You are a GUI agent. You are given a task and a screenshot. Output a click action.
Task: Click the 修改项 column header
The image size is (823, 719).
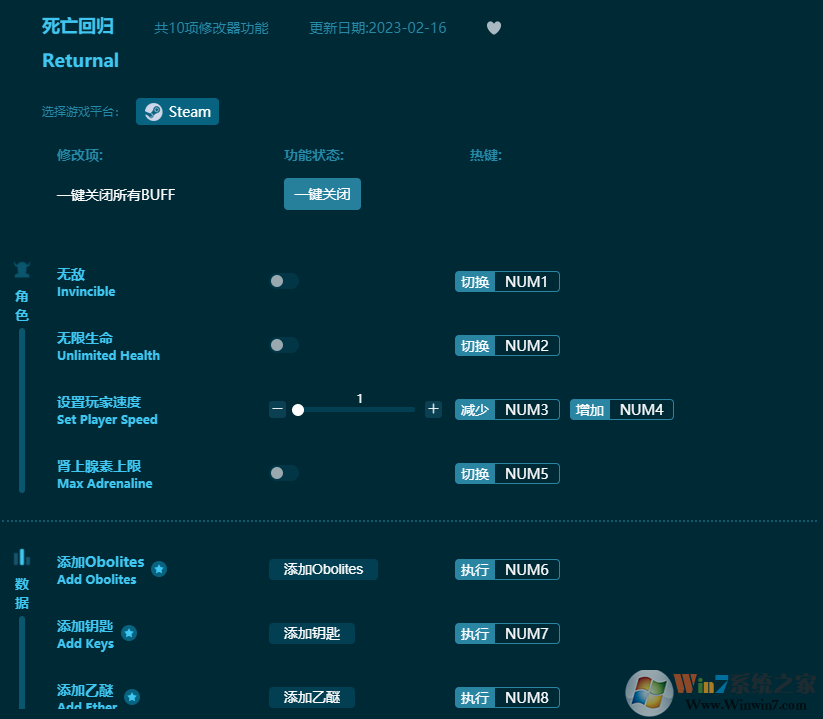pyautogui.click(x=80, y=155)
